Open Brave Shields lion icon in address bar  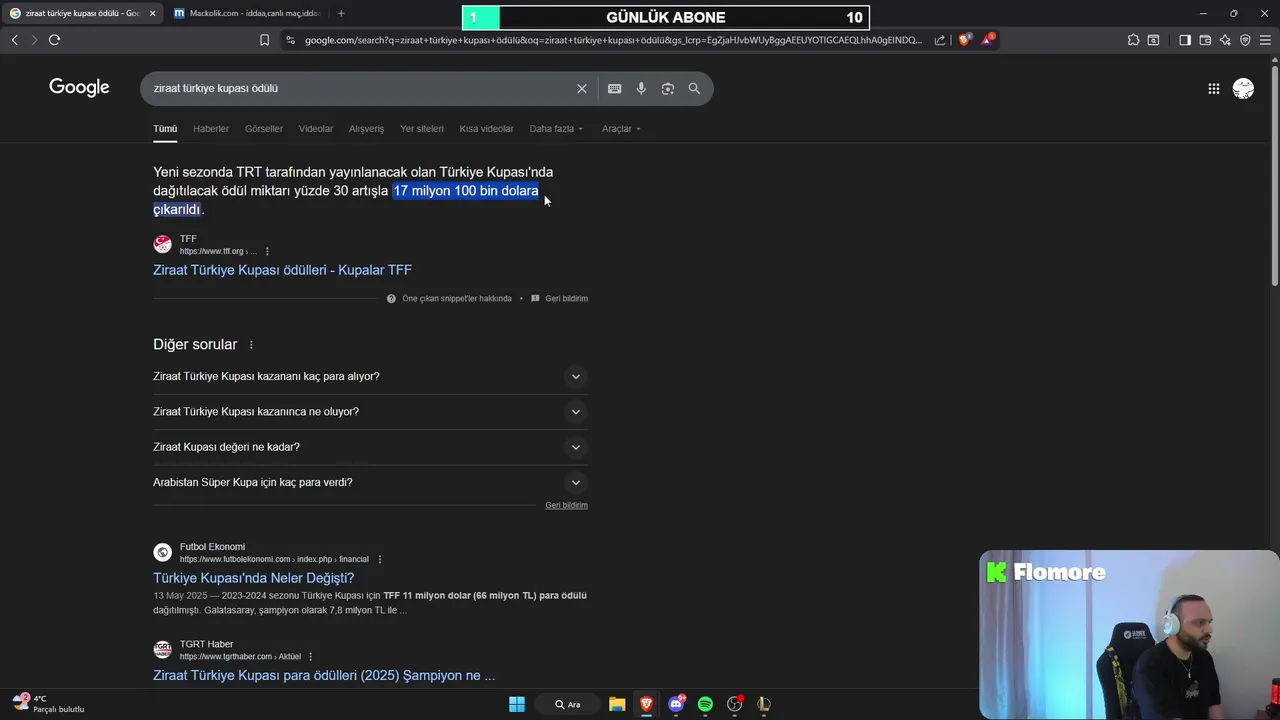964,40
